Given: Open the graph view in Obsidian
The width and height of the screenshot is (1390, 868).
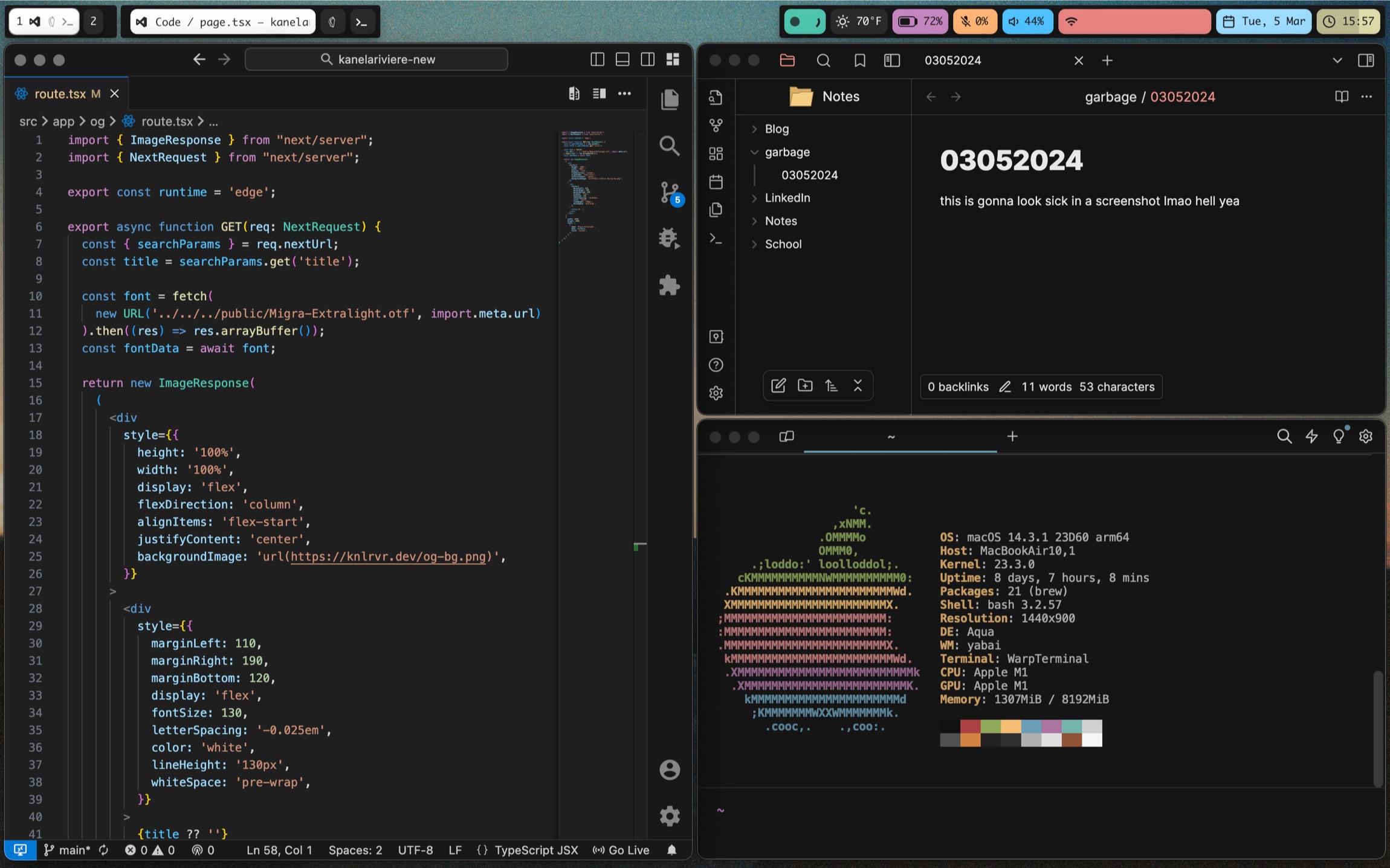Looking at the screenshot, I should pyautogui.click(x=716, y=126).
